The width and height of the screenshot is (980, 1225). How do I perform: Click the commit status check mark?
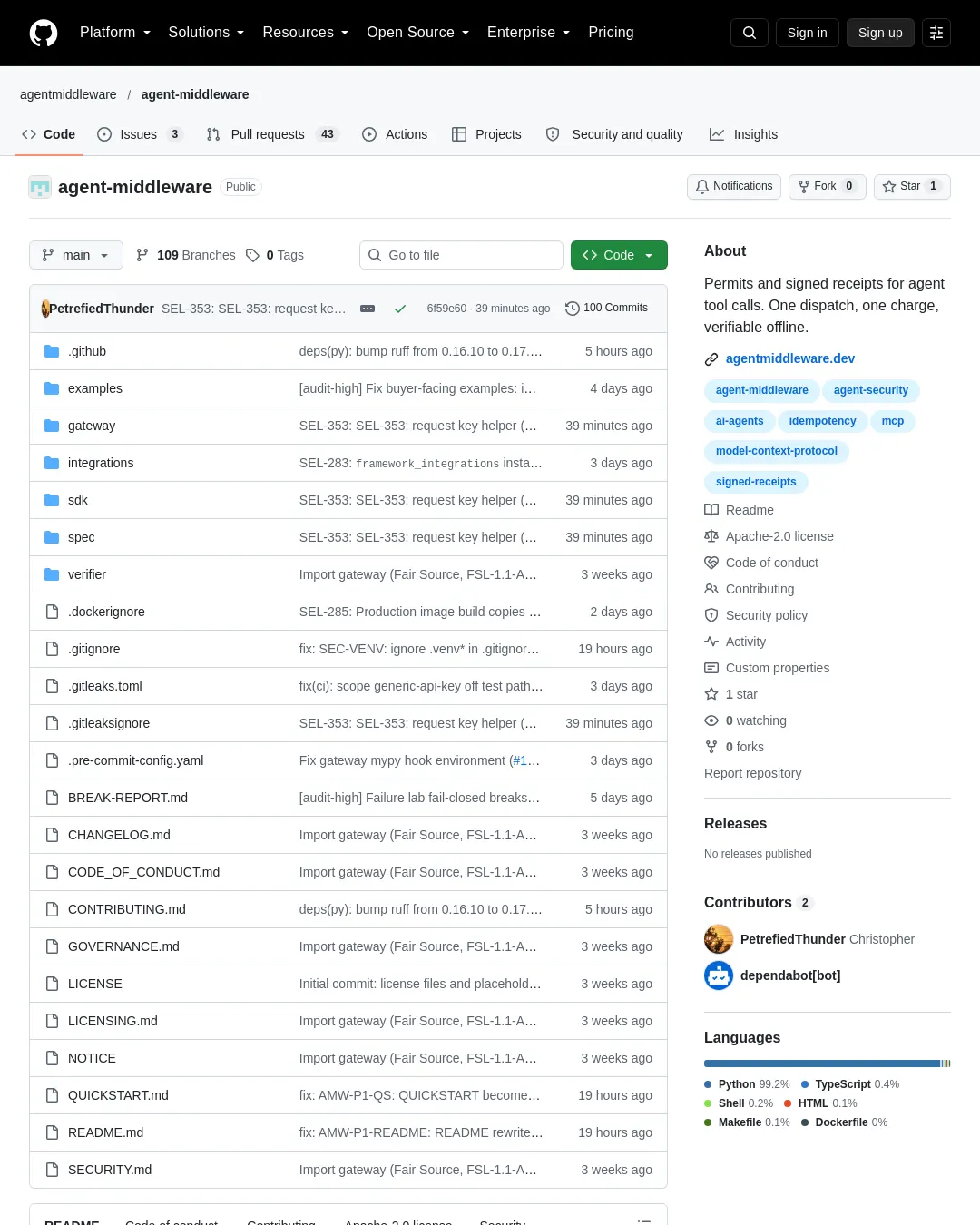[399, 309]
